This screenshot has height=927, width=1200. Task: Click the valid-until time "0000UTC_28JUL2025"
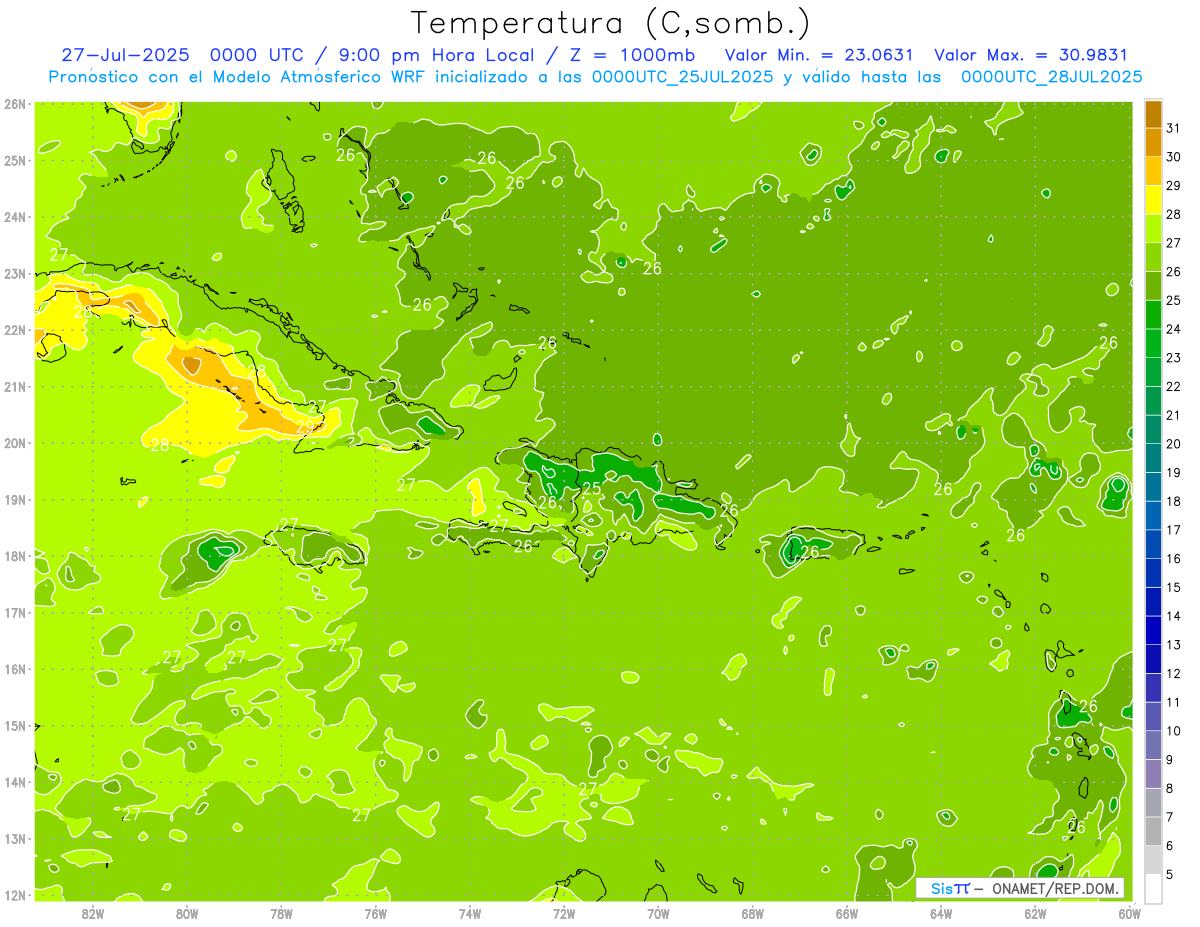1051,77
